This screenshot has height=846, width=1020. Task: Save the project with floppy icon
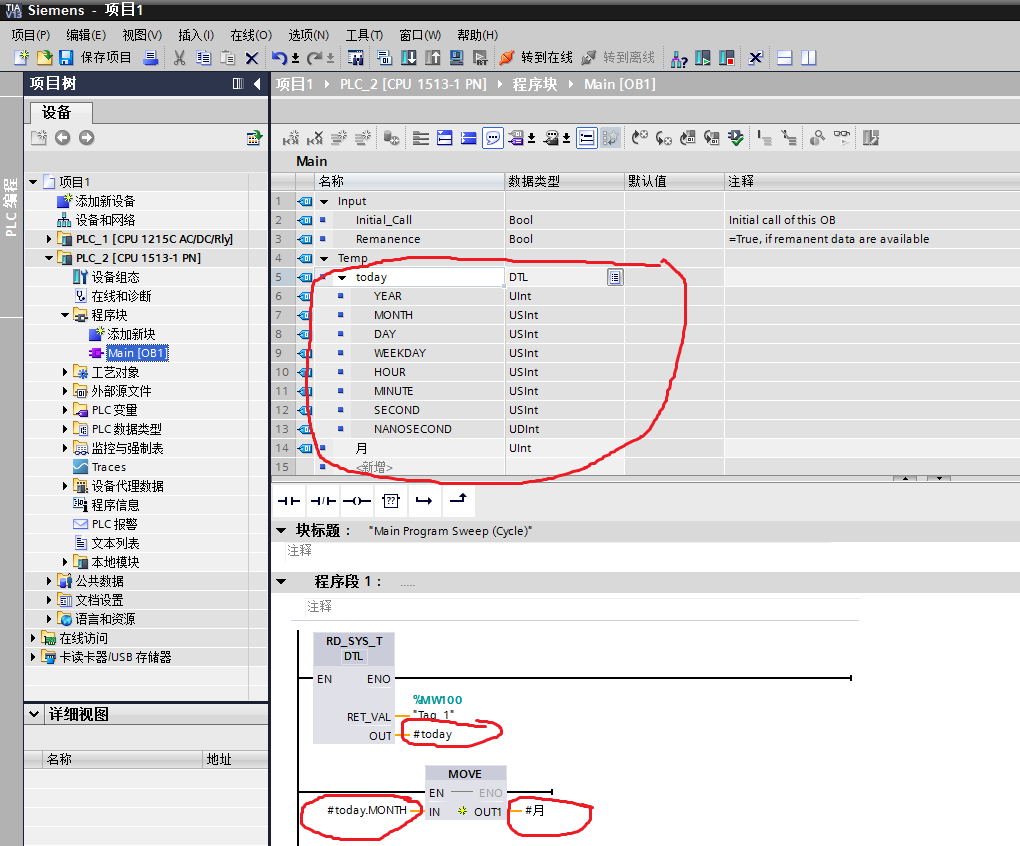coord(66,58)
